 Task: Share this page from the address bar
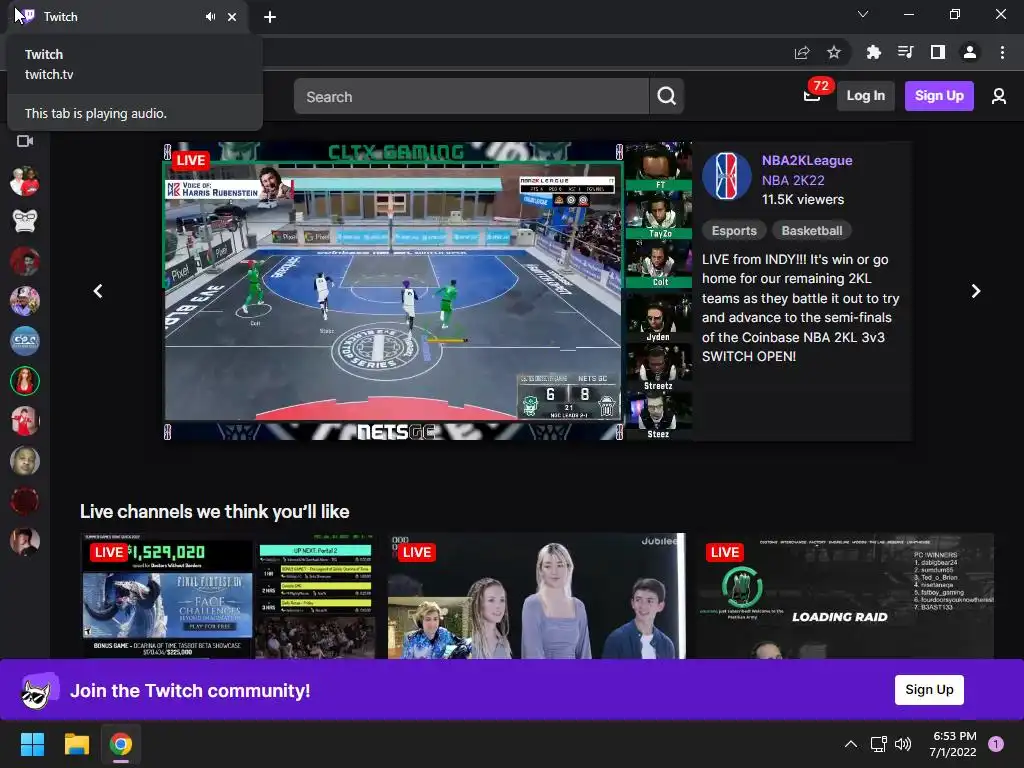(x=802, y=52)
